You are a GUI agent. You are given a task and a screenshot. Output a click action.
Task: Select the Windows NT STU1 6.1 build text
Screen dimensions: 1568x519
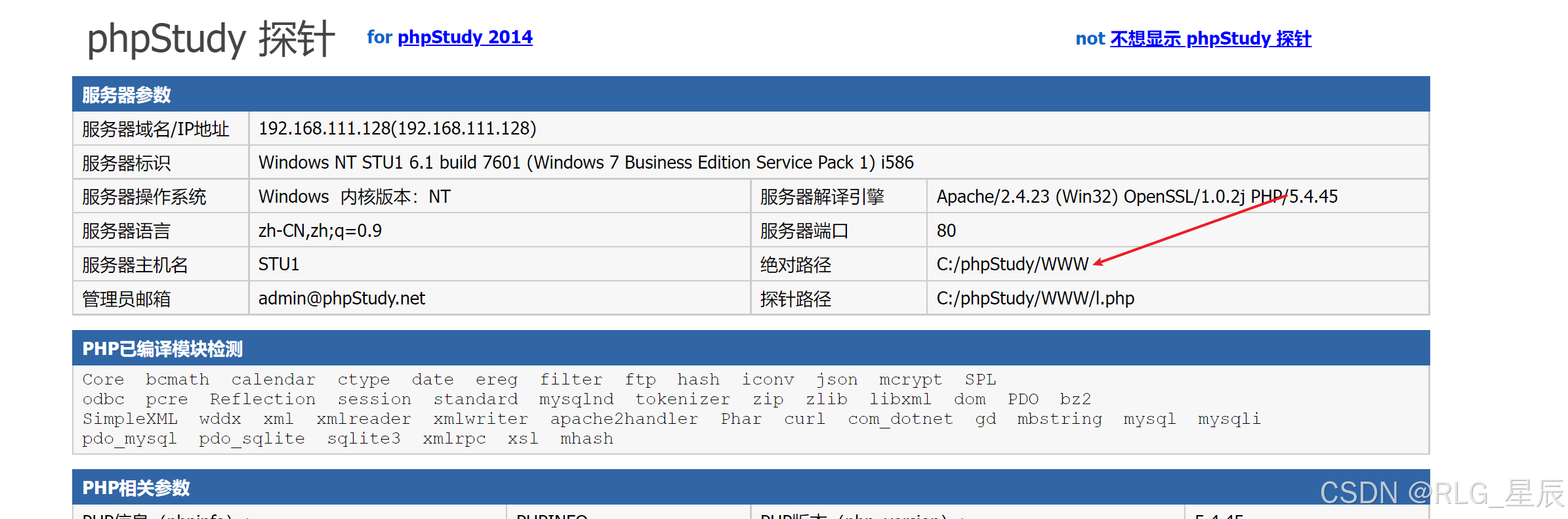[586, 163]
